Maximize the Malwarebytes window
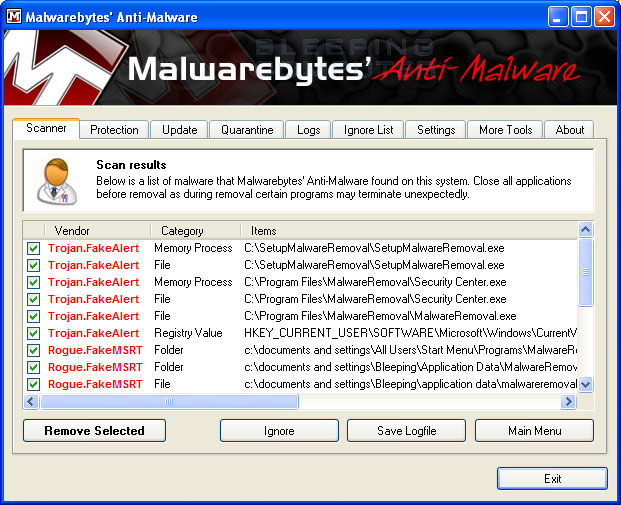The width and height of the screenshot is (621, 505). (x=581, y=17)
